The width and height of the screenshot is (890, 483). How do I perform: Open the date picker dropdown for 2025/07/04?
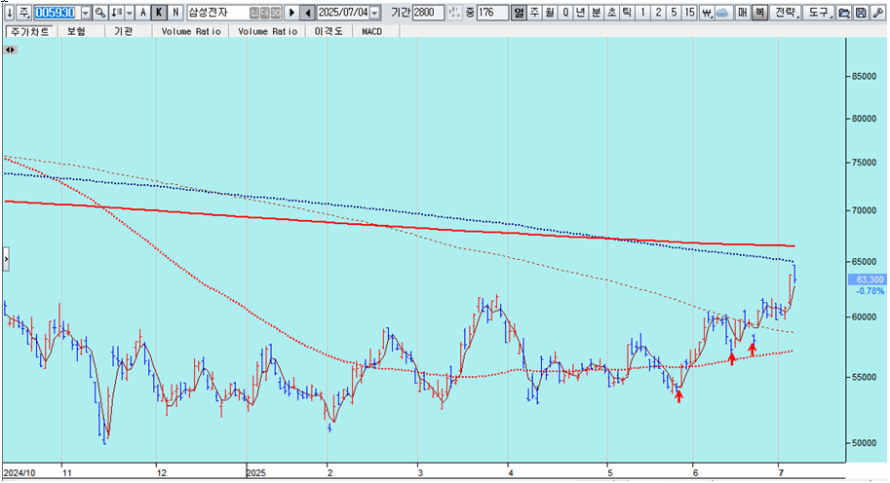375,13
